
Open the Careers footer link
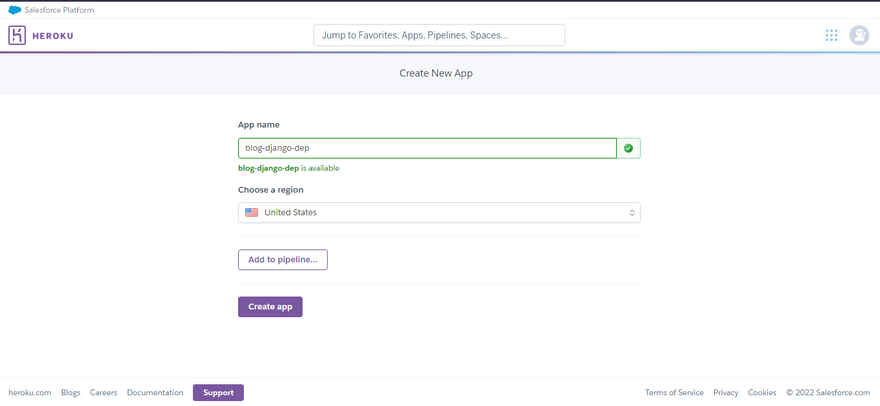pos(104,393)
